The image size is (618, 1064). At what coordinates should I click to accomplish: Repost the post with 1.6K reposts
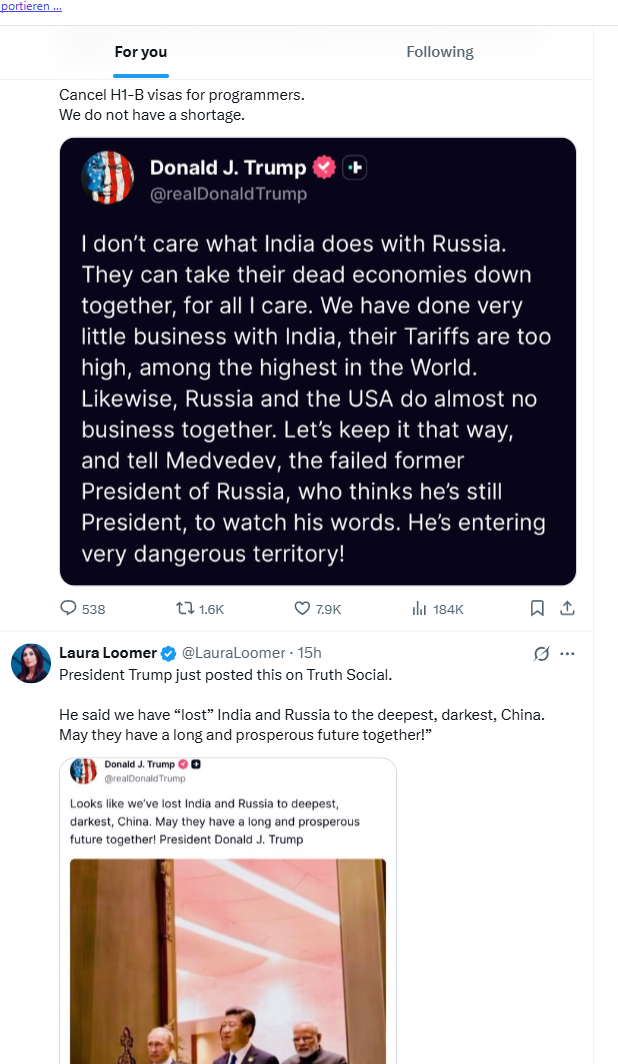pos(185,608)
